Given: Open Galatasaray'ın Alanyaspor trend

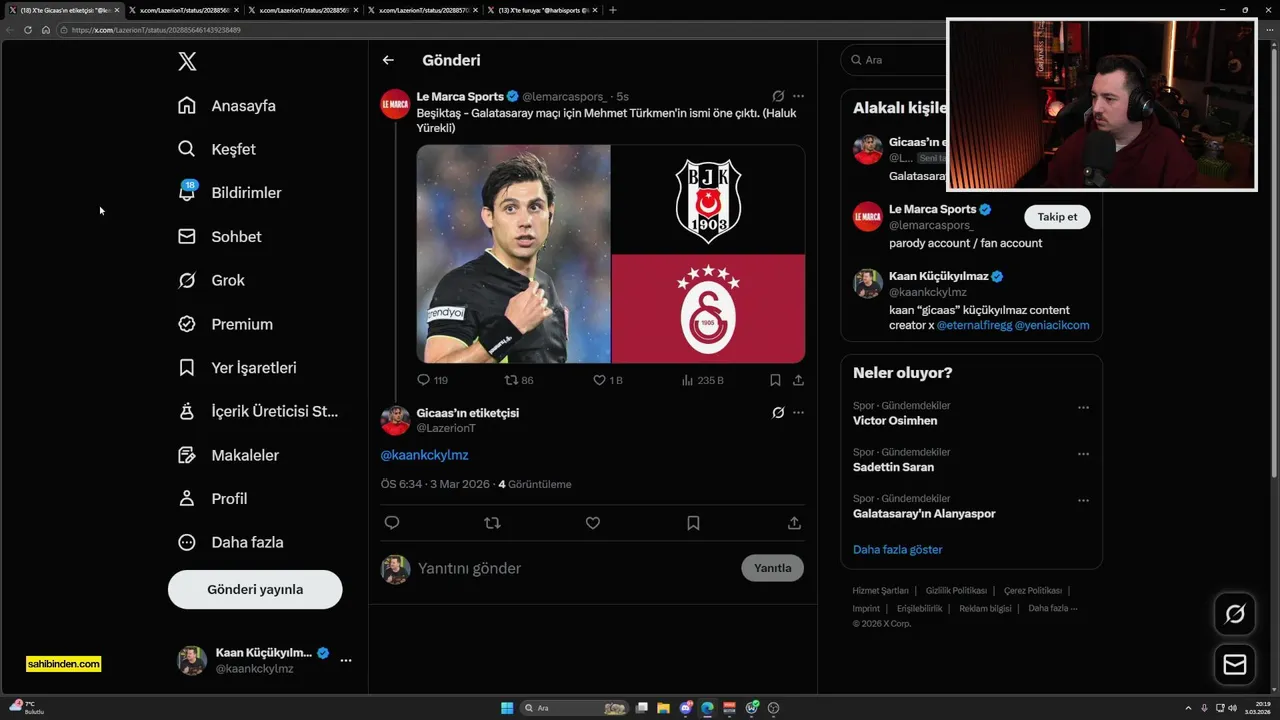Looking at the screenshot, I should 924,514.
